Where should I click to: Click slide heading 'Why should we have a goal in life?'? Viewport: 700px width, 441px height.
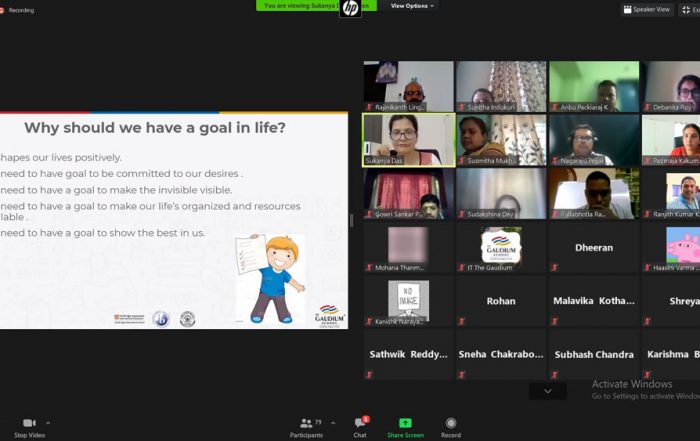click(155, 128)
